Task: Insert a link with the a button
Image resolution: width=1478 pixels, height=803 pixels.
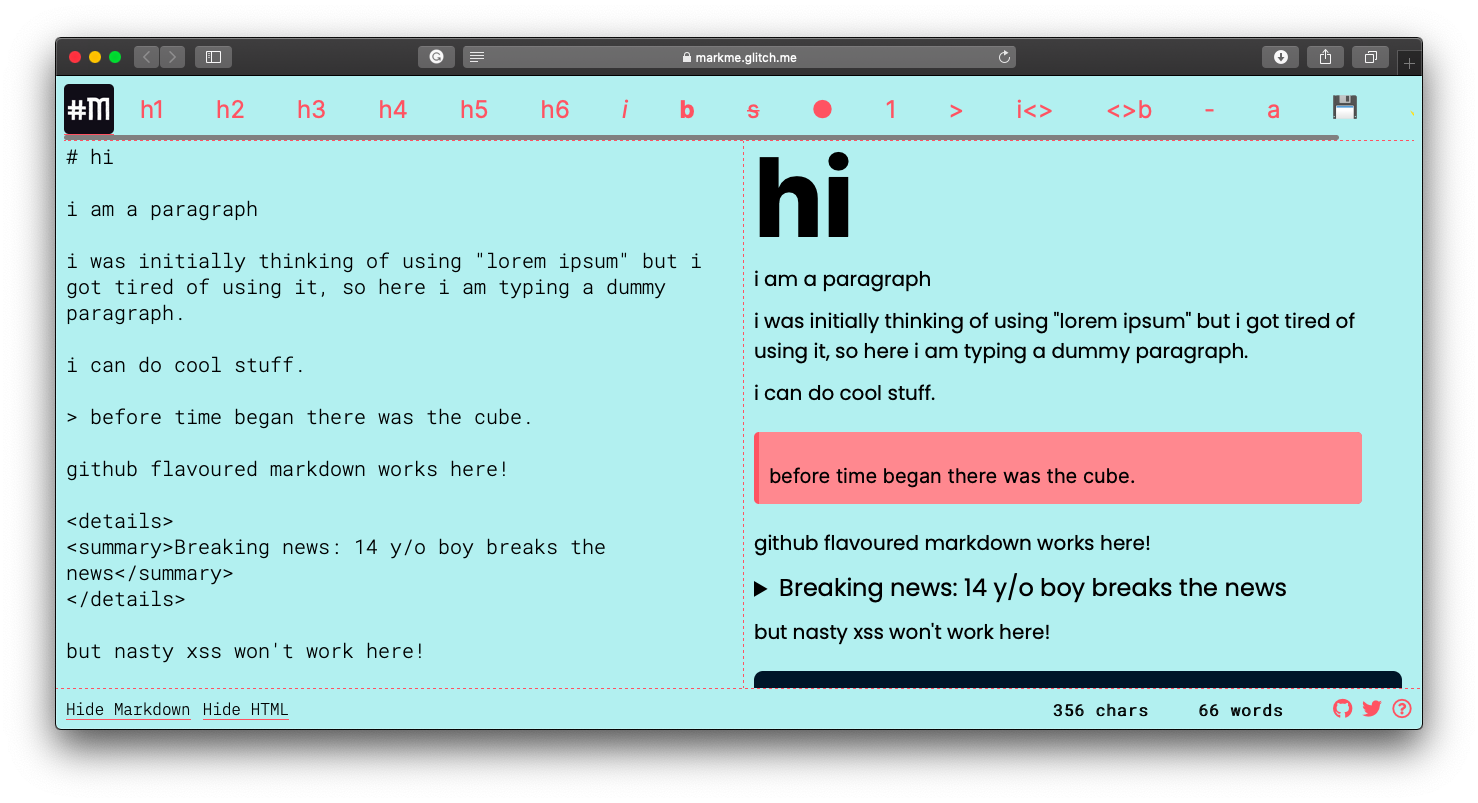Action: pos(1273,110)
